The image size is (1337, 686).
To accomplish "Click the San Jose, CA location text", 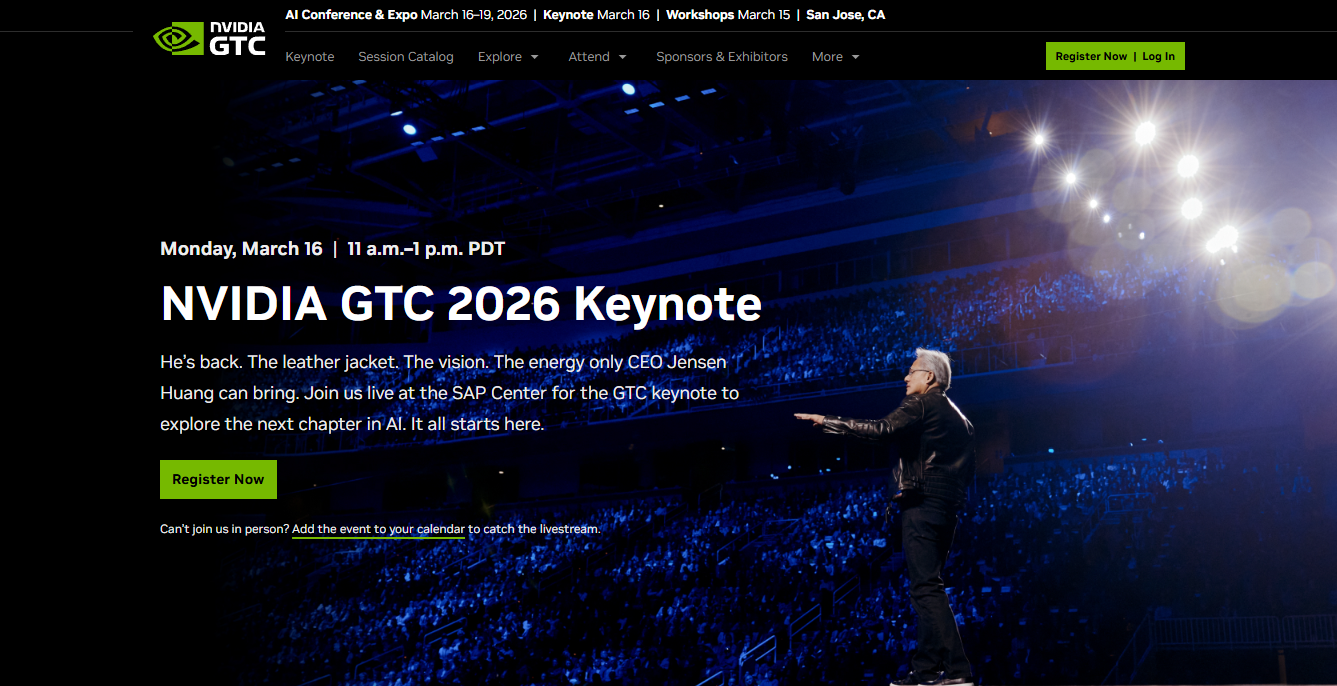I will pyautogui.click(x=845, y=15).
